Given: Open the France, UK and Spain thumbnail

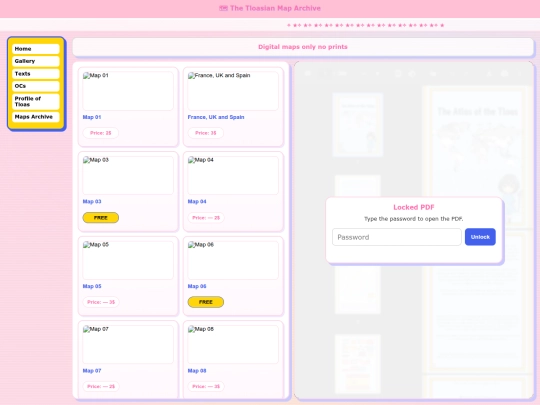Looking at the screenshot, I should (x=233, y=91).
